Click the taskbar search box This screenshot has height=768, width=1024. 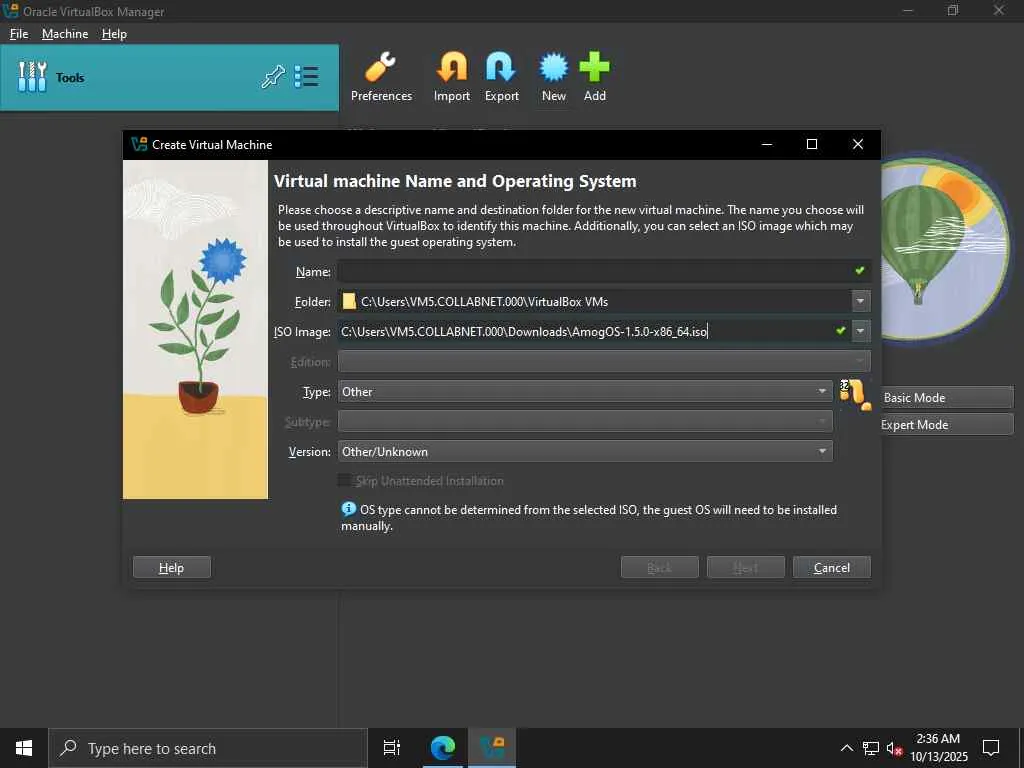[x=208, y=748]
